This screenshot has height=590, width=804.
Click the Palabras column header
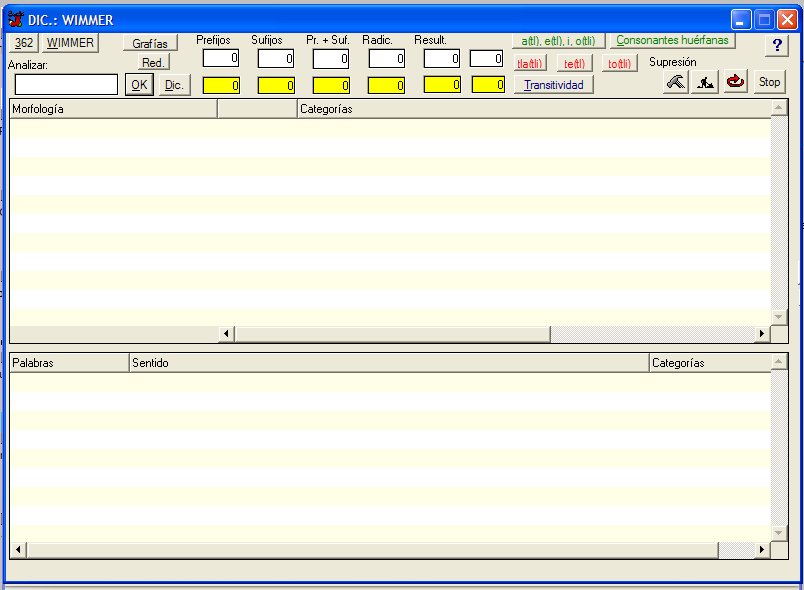click(x=69, y=362)
